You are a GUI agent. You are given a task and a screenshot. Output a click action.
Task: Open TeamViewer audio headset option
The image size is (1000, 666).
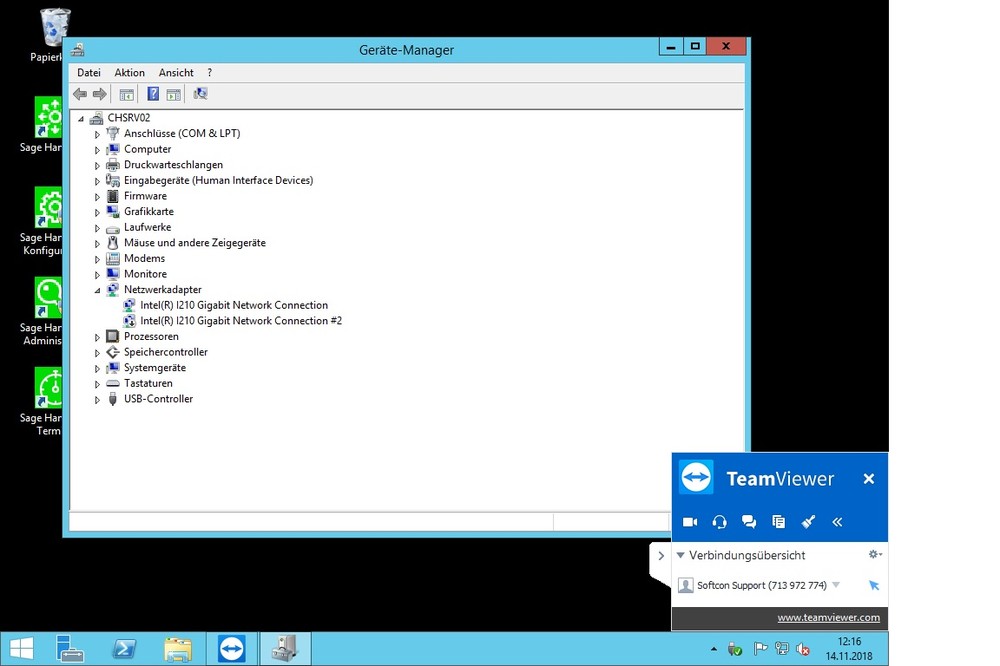(x=719, y=522)
